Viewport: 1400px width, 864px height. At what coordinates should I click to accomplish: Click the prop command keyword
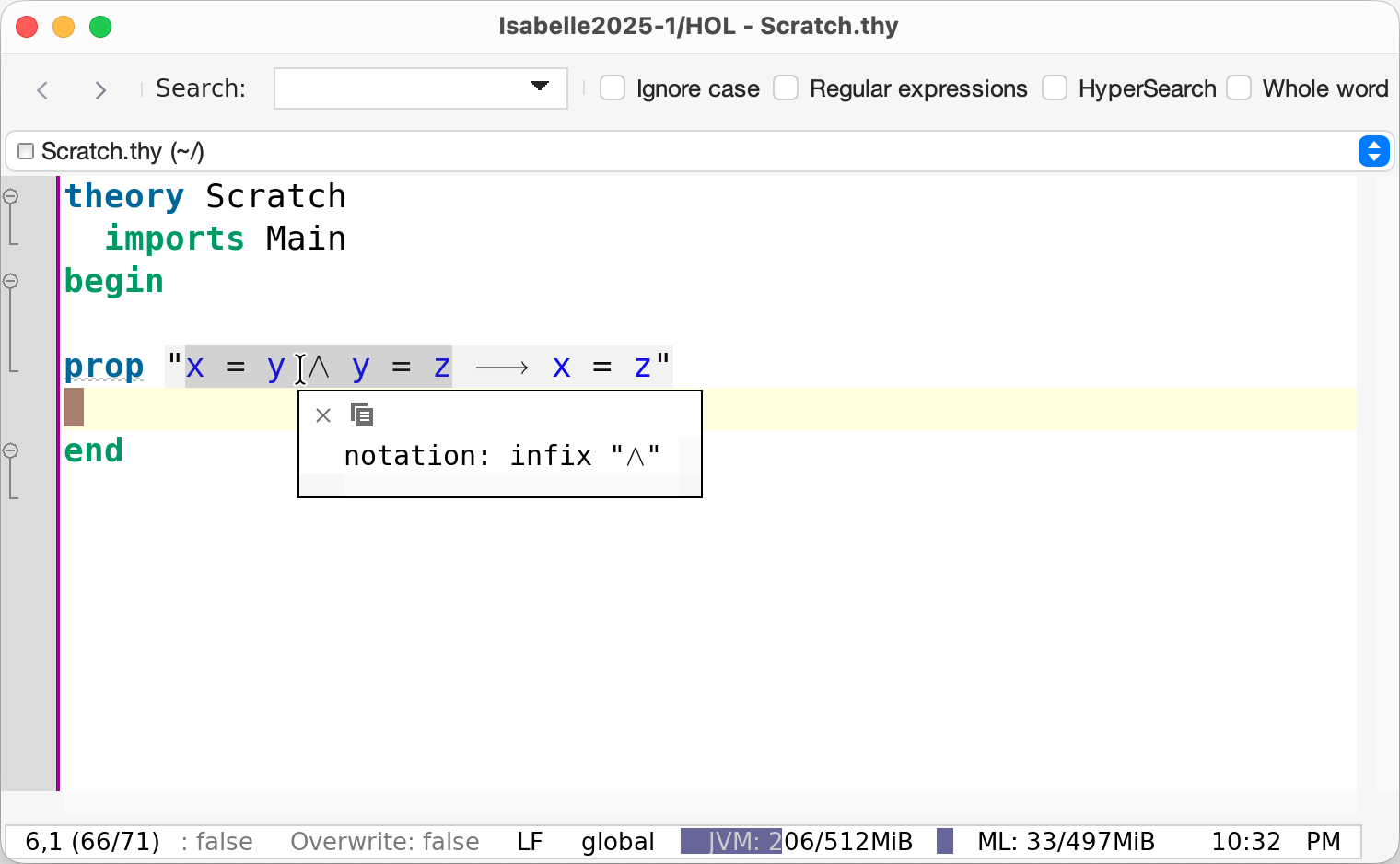click(x=104, y=367)
